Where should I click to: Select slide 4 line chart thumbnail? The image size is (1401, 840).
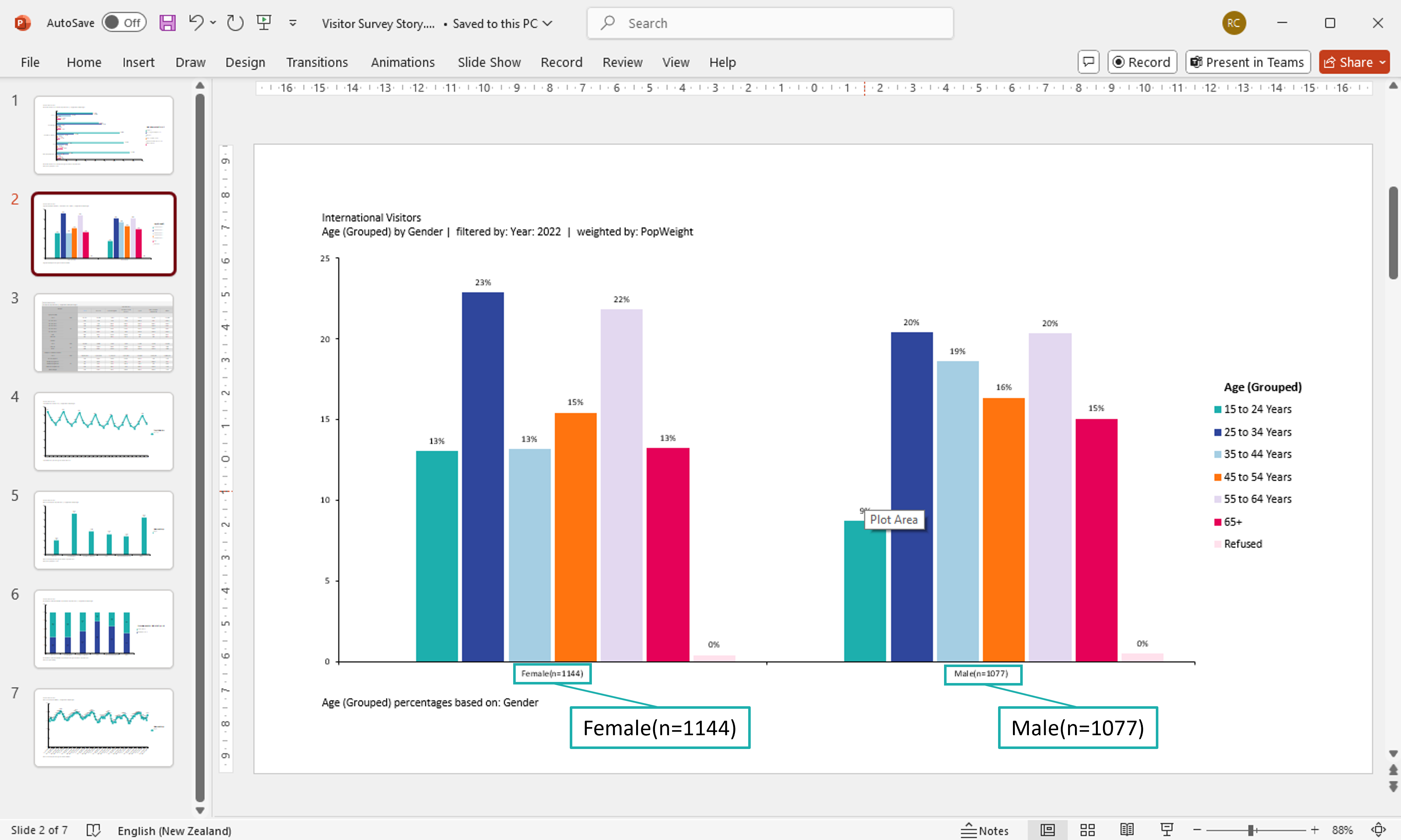click(x=104, y=431)
